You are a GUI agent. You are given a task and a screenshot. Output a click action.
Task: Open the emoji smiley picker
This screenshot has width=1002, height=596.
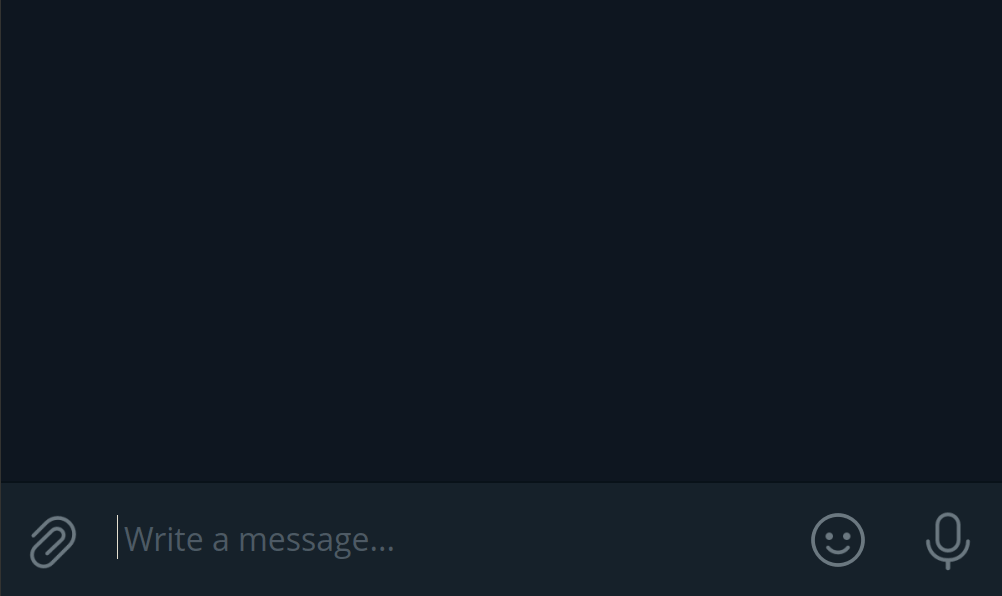[838, 540]
